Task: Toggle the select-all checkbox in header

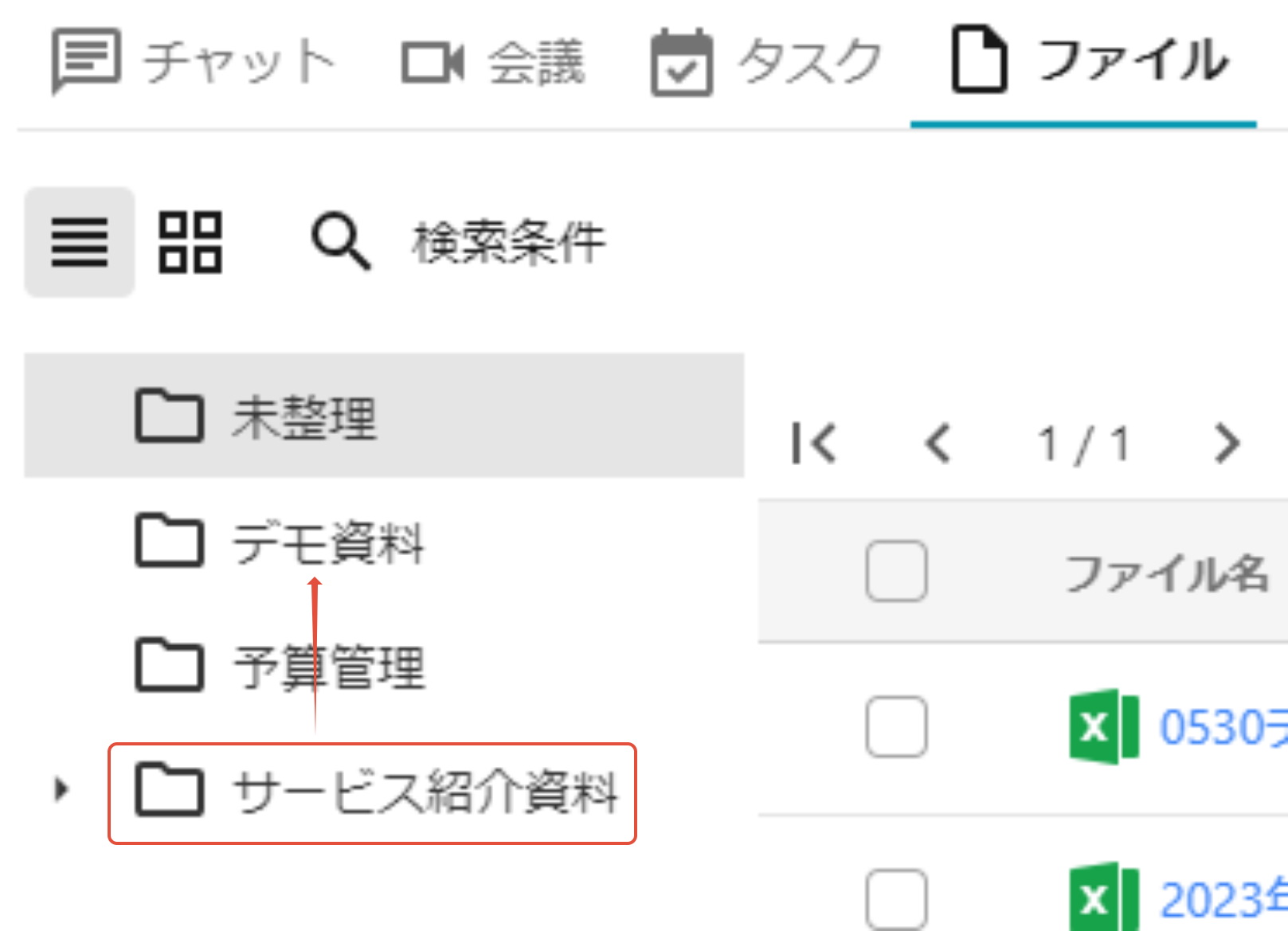Action: 897,571
